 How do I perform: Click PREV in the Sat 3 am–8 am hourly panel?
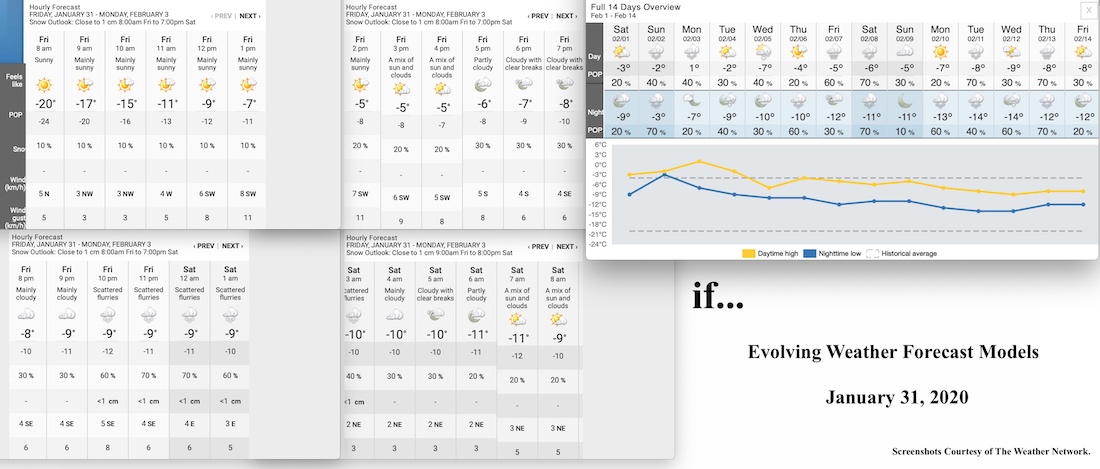537,246
